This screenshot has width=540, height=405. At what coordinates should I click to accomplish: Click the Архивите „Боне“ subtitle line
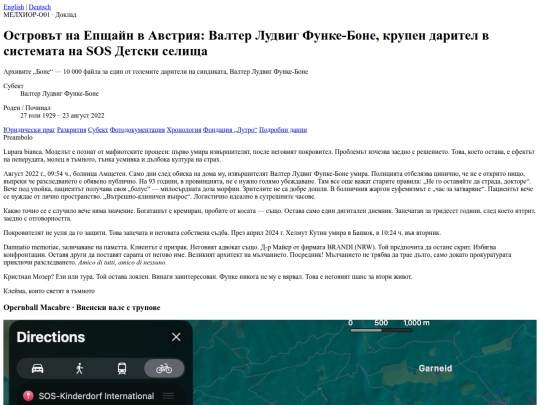[156, 72]
